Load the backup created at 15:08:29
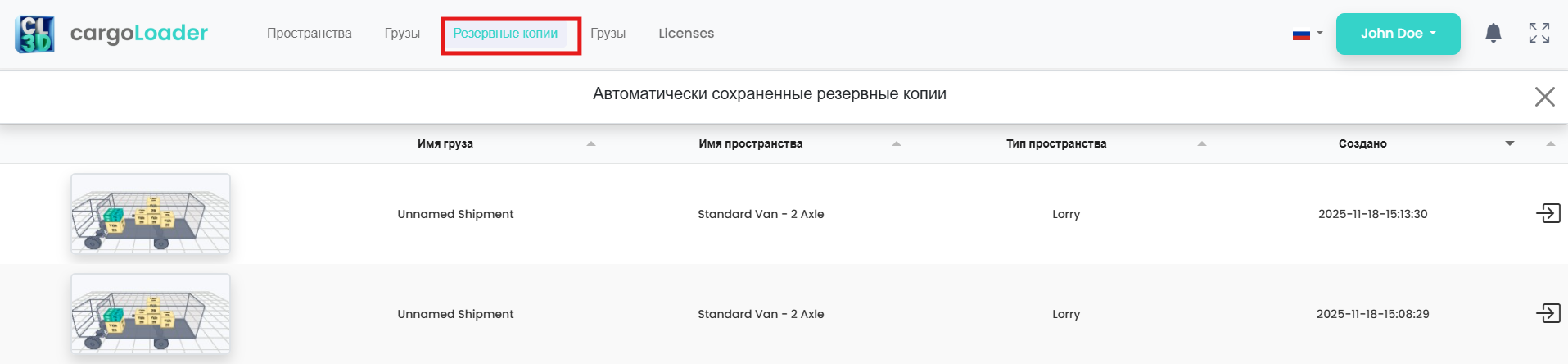The width and height of the screenshot is (1568, 364). coord(1548,313)
